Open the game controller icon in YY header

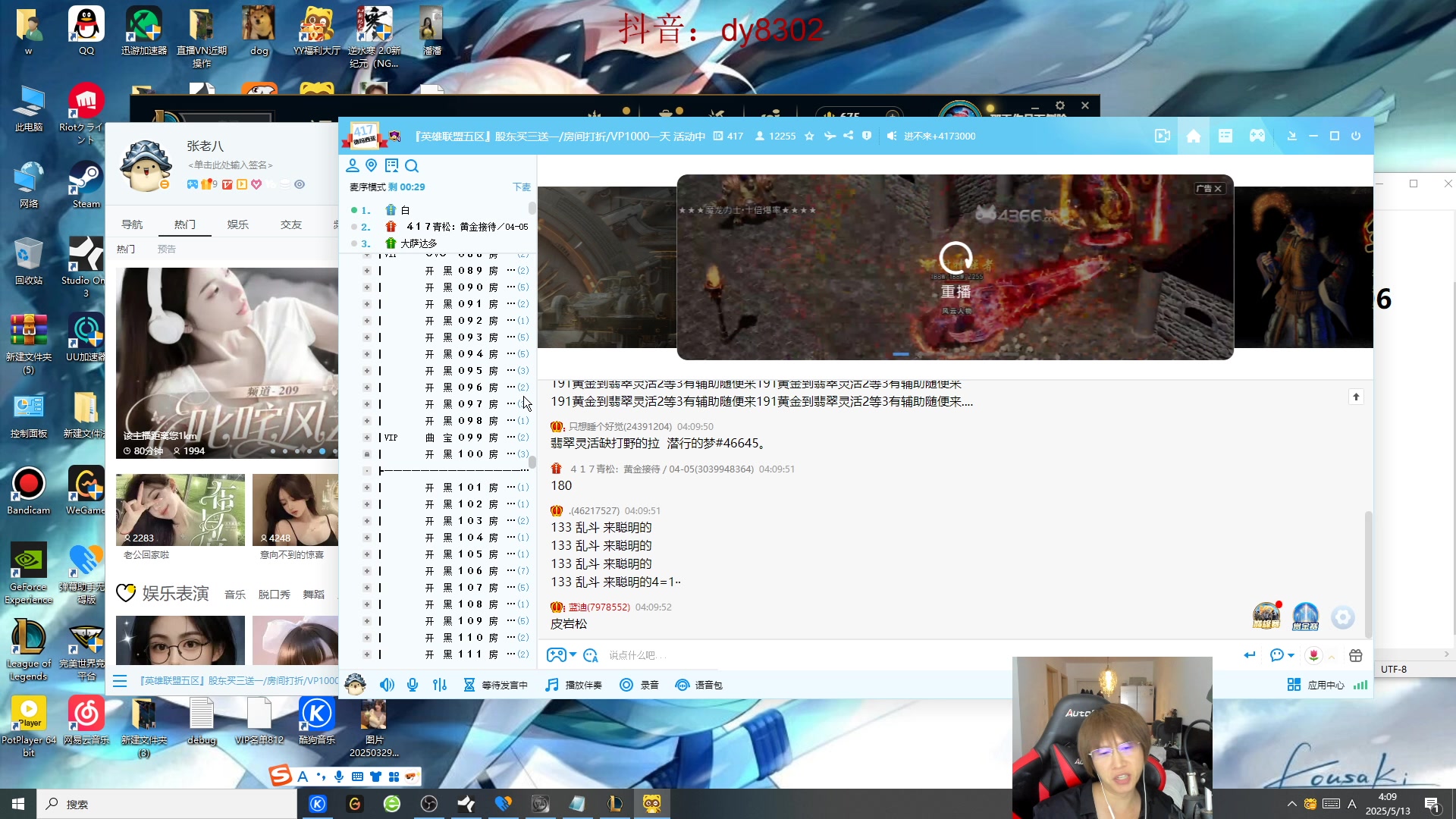(x=1257, y=136)
